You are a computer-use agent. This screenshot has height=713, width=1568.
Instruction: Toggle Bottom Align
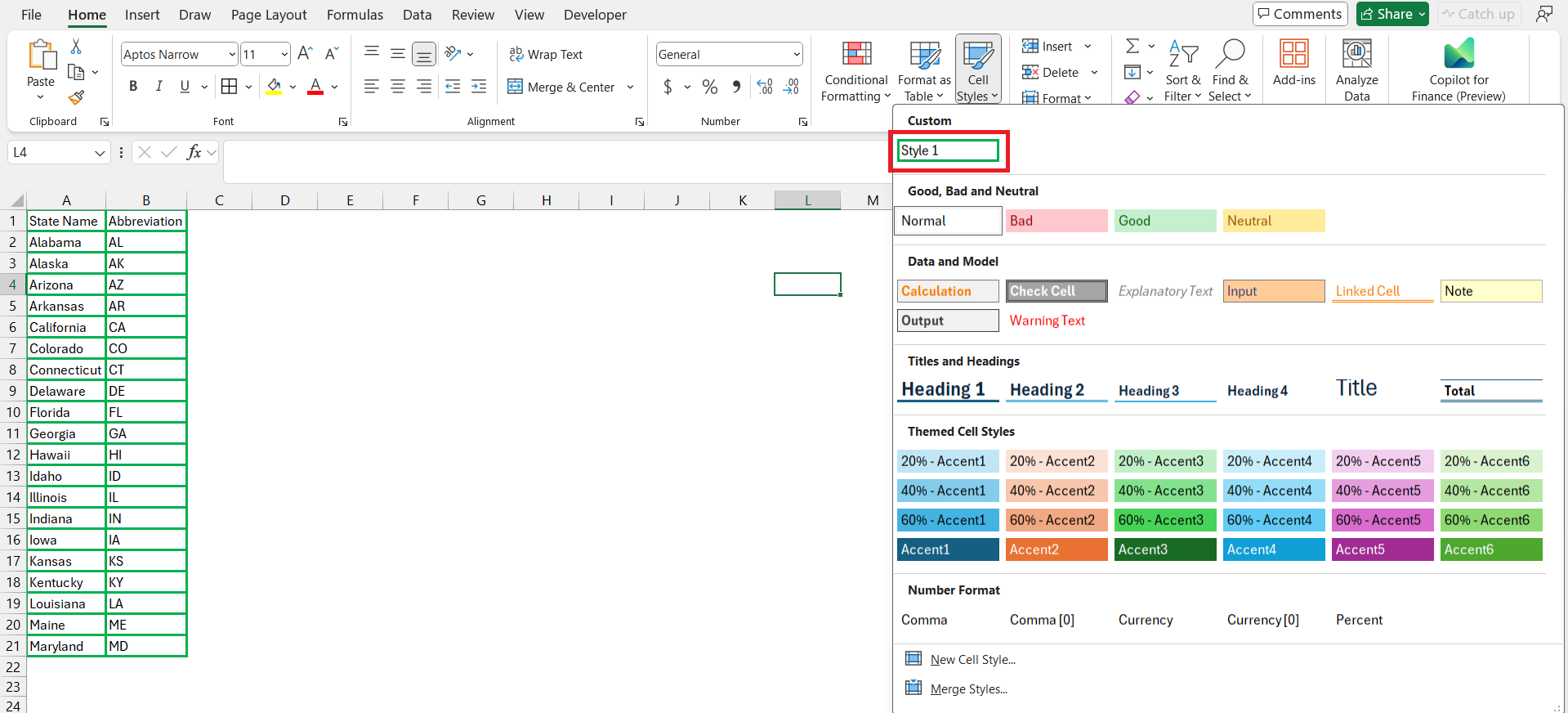[x=423, y=54]
